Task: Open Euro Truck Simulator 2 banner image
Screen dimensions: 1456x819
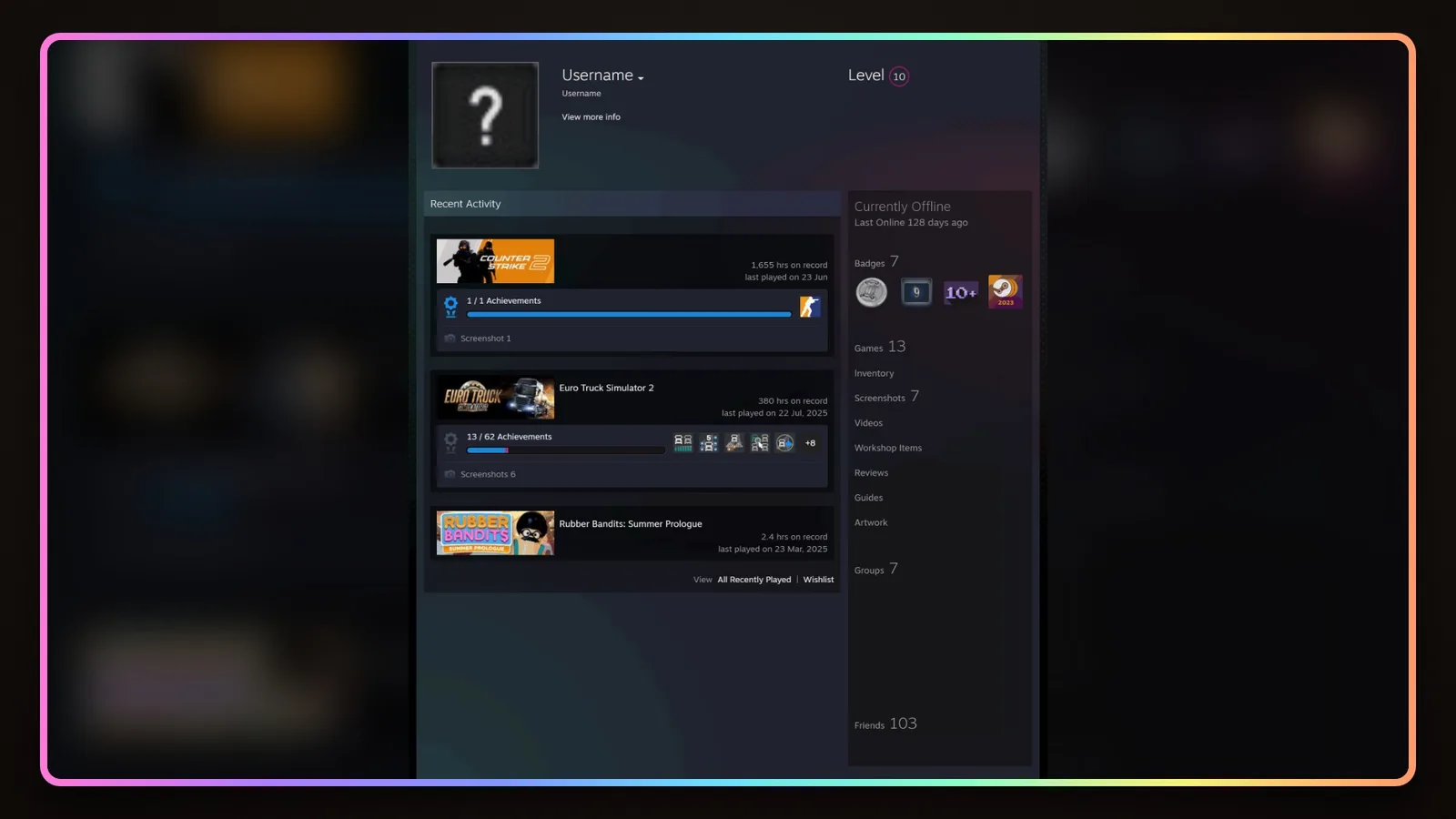Action: [x=495, y=398]
